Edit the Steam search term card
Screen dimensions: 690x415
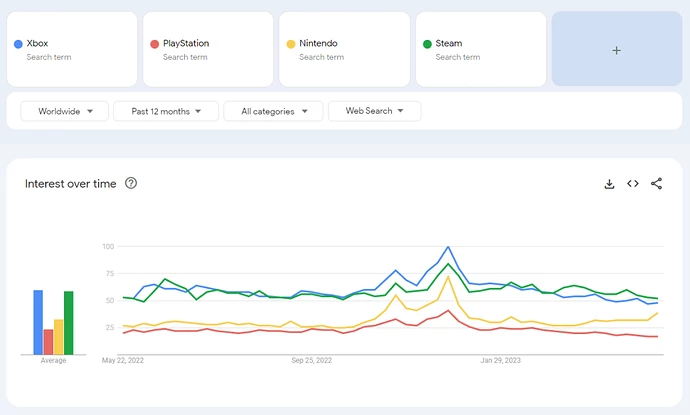pyautogui.click(x=481, y=49)
